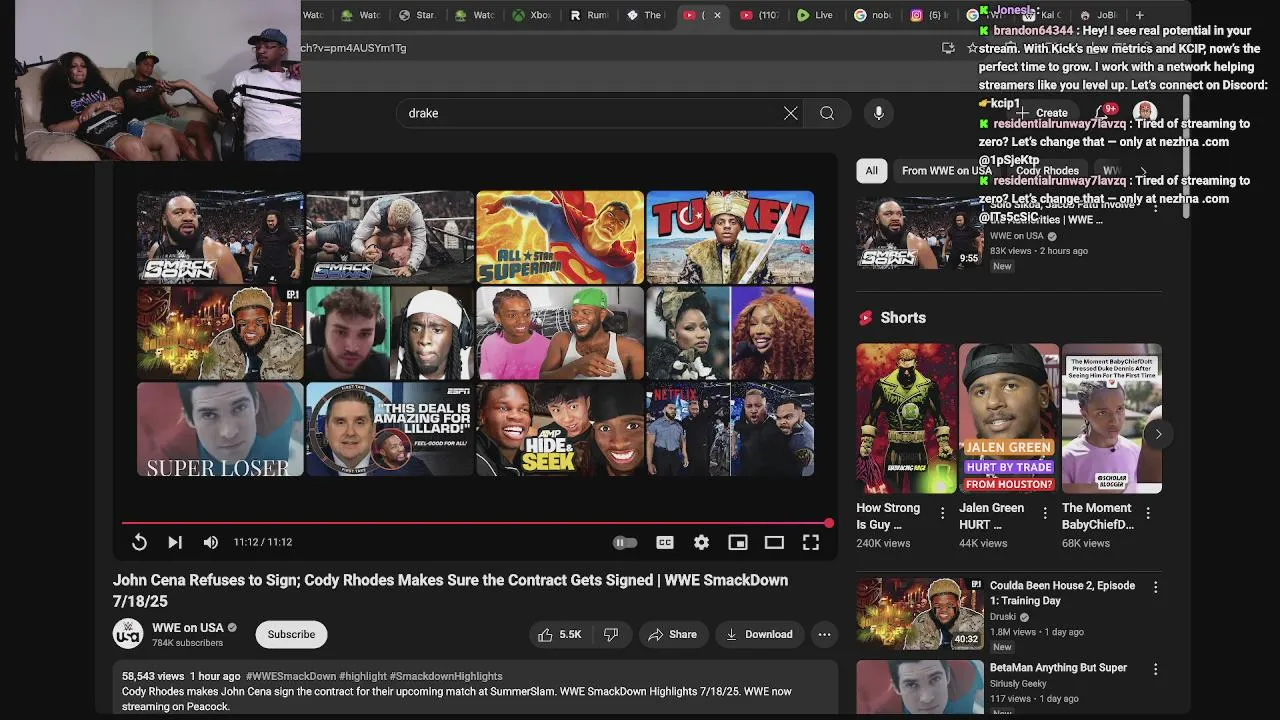Image resolution: width=1280 pixels, height=720 pixels.
Task: Open the 9:55 SmackDown sidebar video thumbnail
Action: coord(920,233)
